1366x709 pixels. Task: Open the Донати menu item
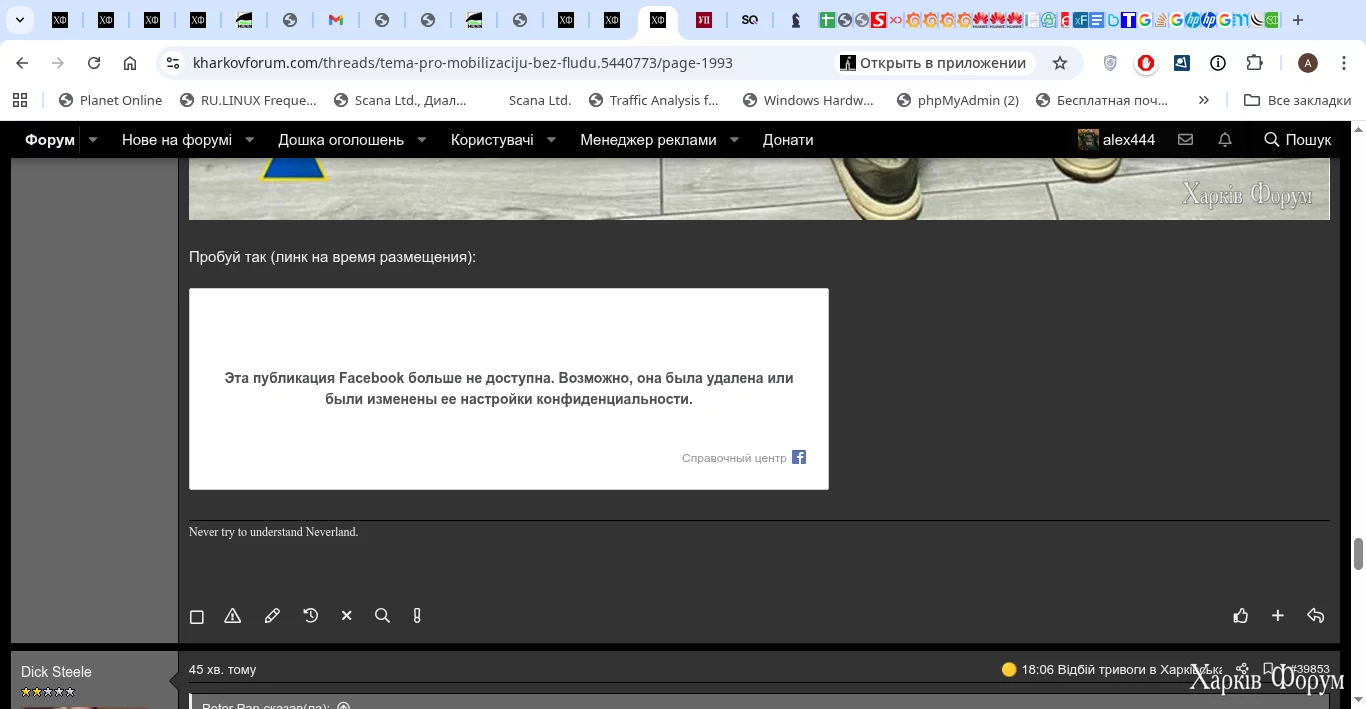tap(788, 140)
